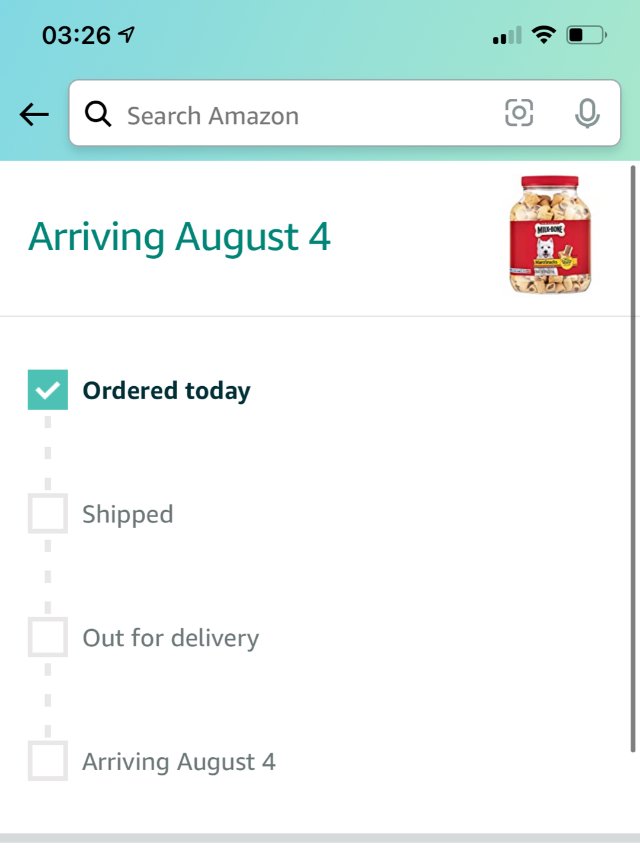This screenshot has width=640, height=853.
Task: Click the Out for delivery checkbox
Action: [x=48, y=638]
